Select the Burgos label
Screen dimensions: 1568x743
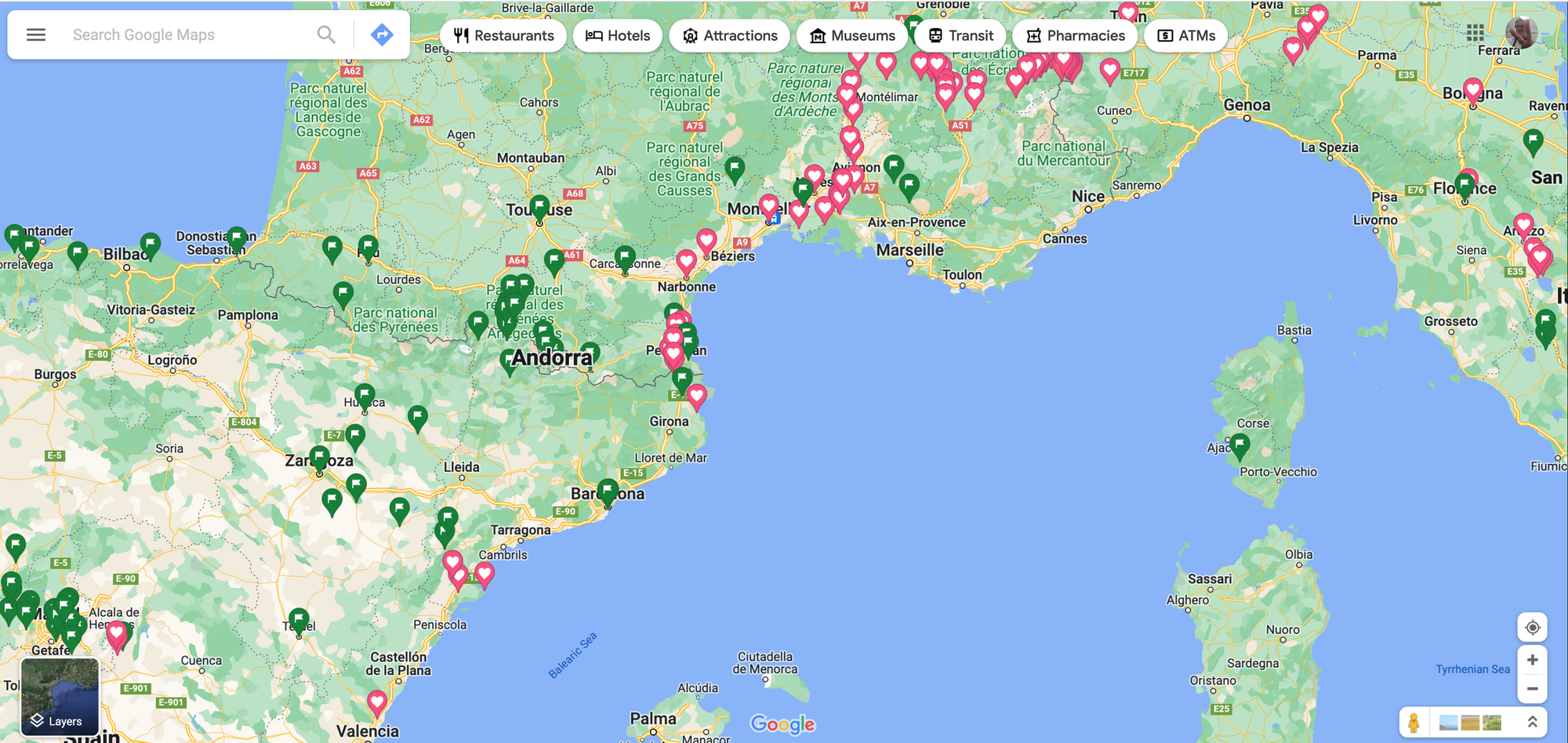[x=55, y=375]
